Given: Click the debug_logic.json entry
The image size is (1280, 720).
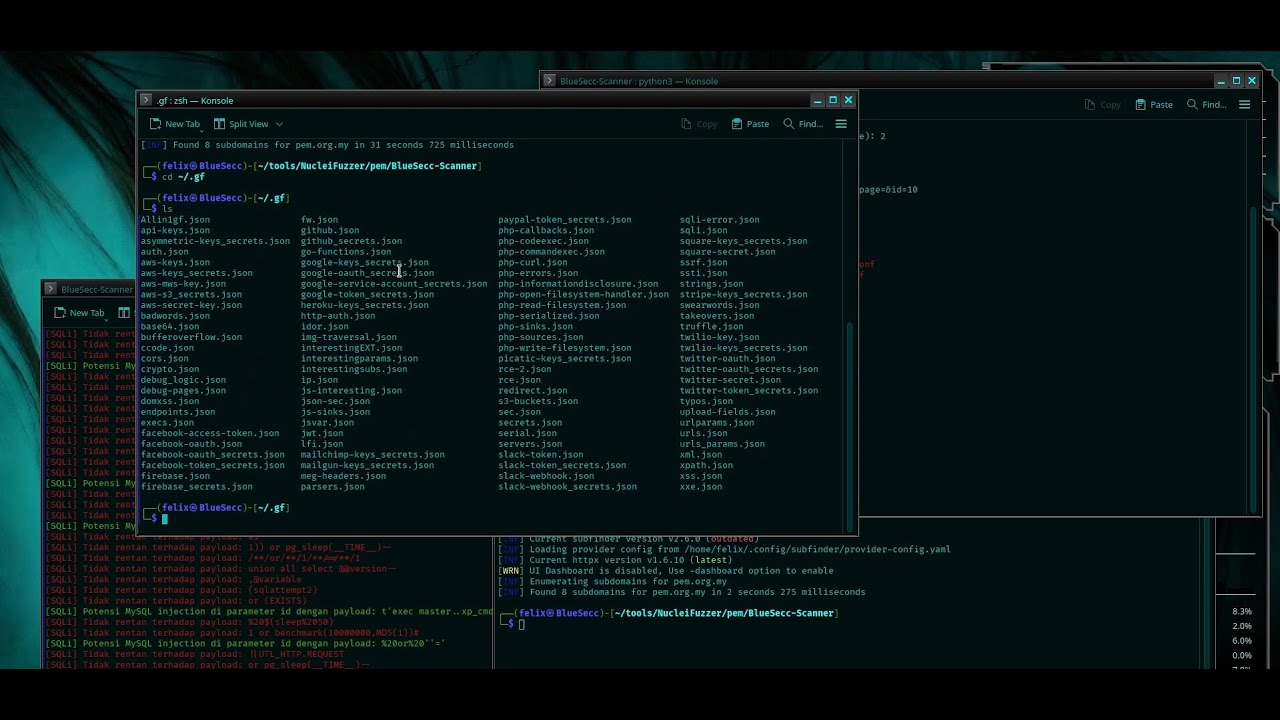Looking at the screenshot, I should tap(183, 380).
